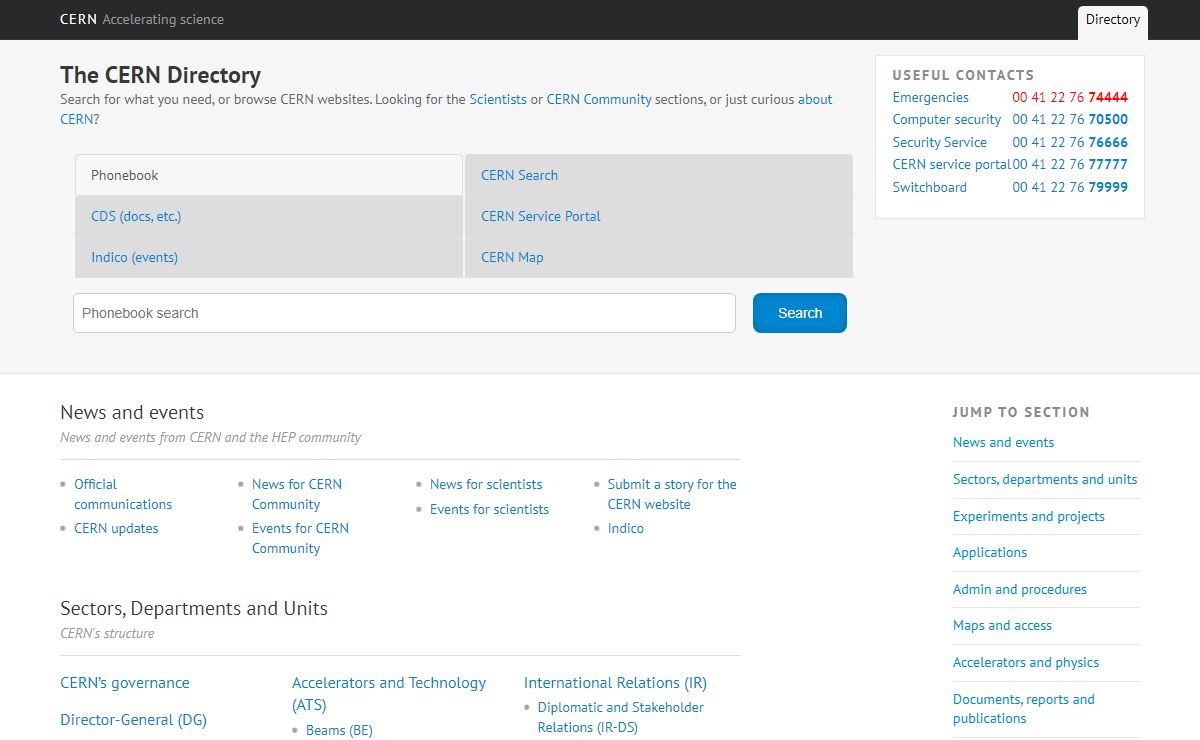Screen dimensions: 1200x740
Task: Open Official communications link
Action: pyautogui.click(x=123, y=494)
